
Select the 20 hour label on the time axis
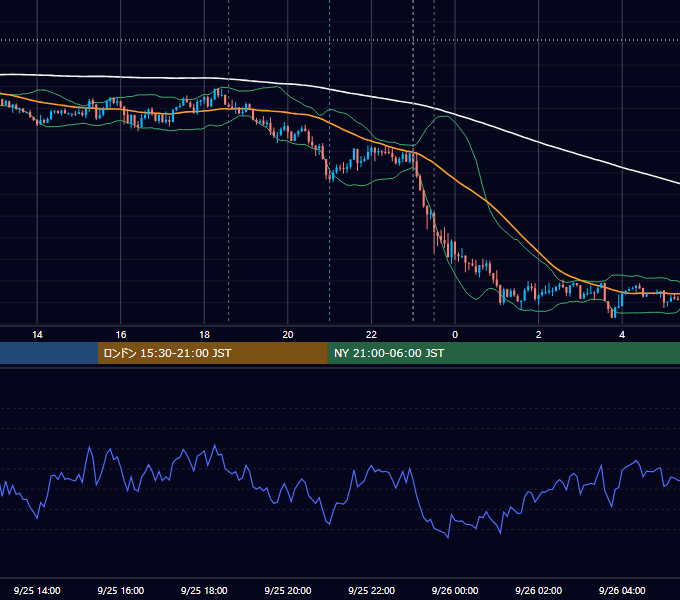point(288,335)
